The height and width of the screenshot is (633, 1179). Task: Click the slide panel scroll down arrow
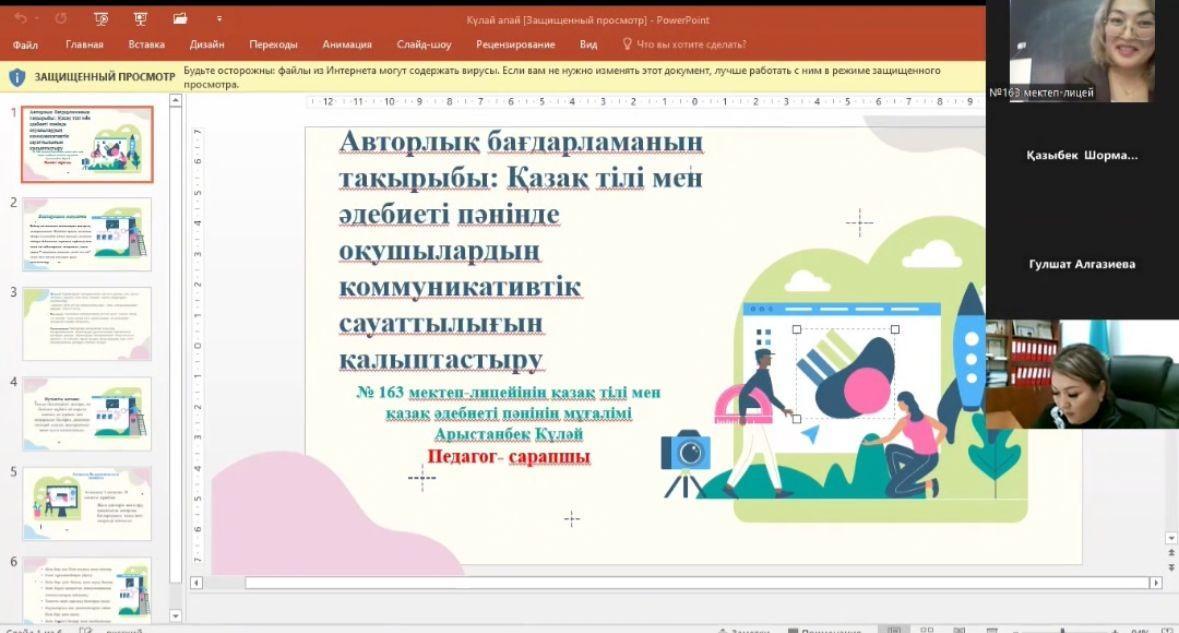point(176,616)
